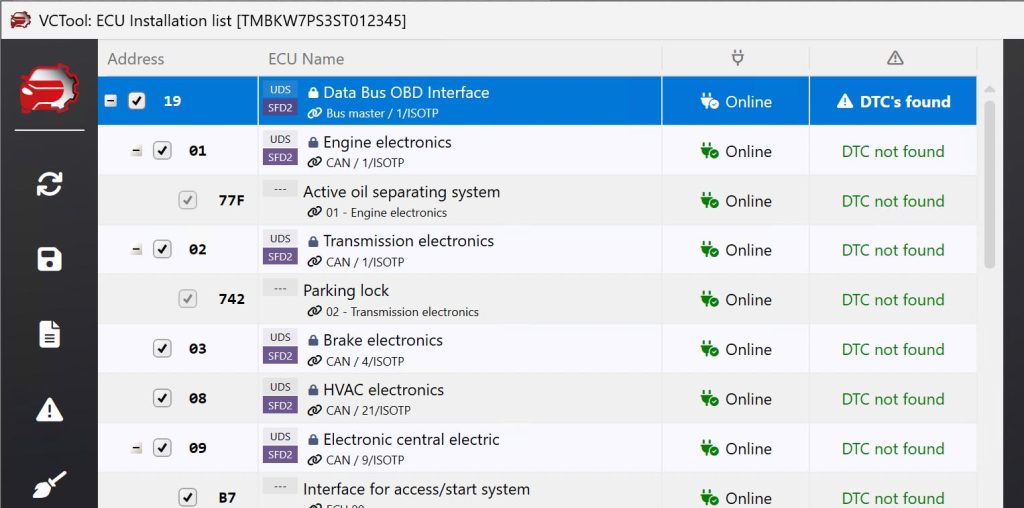The image size is (1024, 508).
Task: Collapse the address 02 Transmission node
Action: pos(137,250)
